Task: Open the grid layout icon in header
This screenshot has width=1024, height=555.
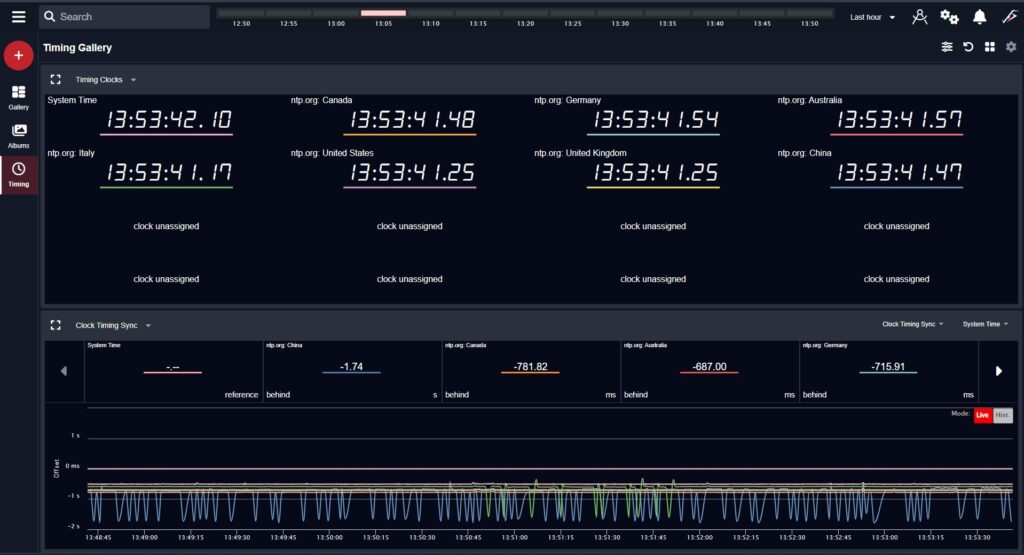Action: pos(989,47)
